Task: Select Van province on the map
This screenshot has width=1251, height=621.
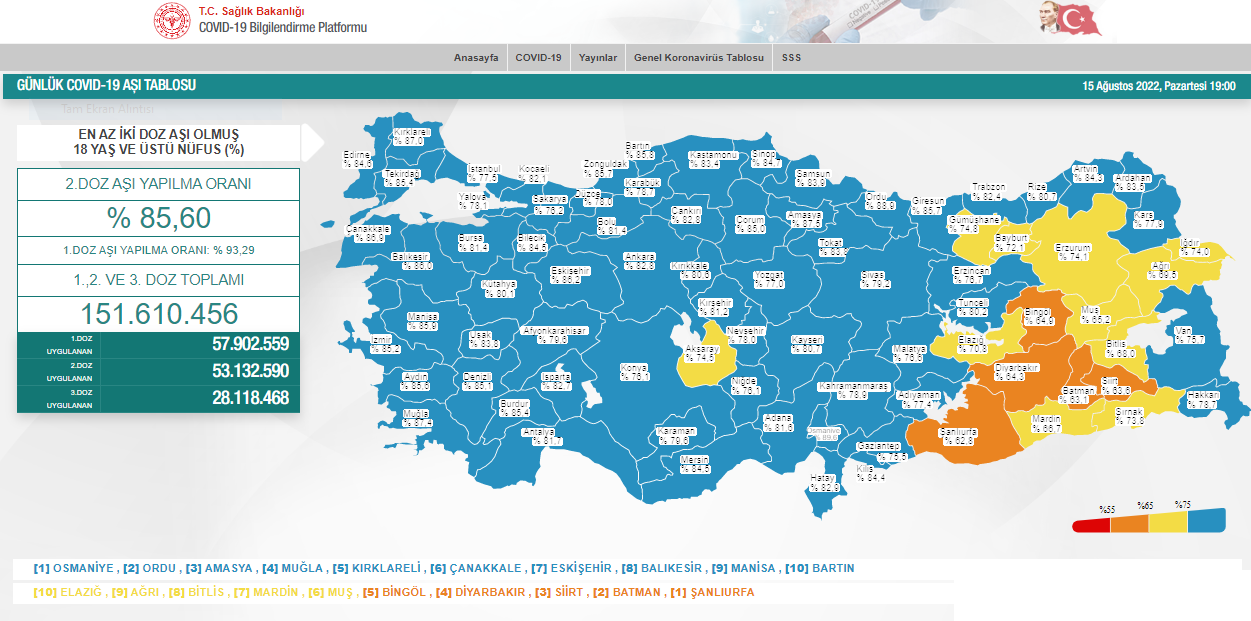Action: tap(1185, 334)
